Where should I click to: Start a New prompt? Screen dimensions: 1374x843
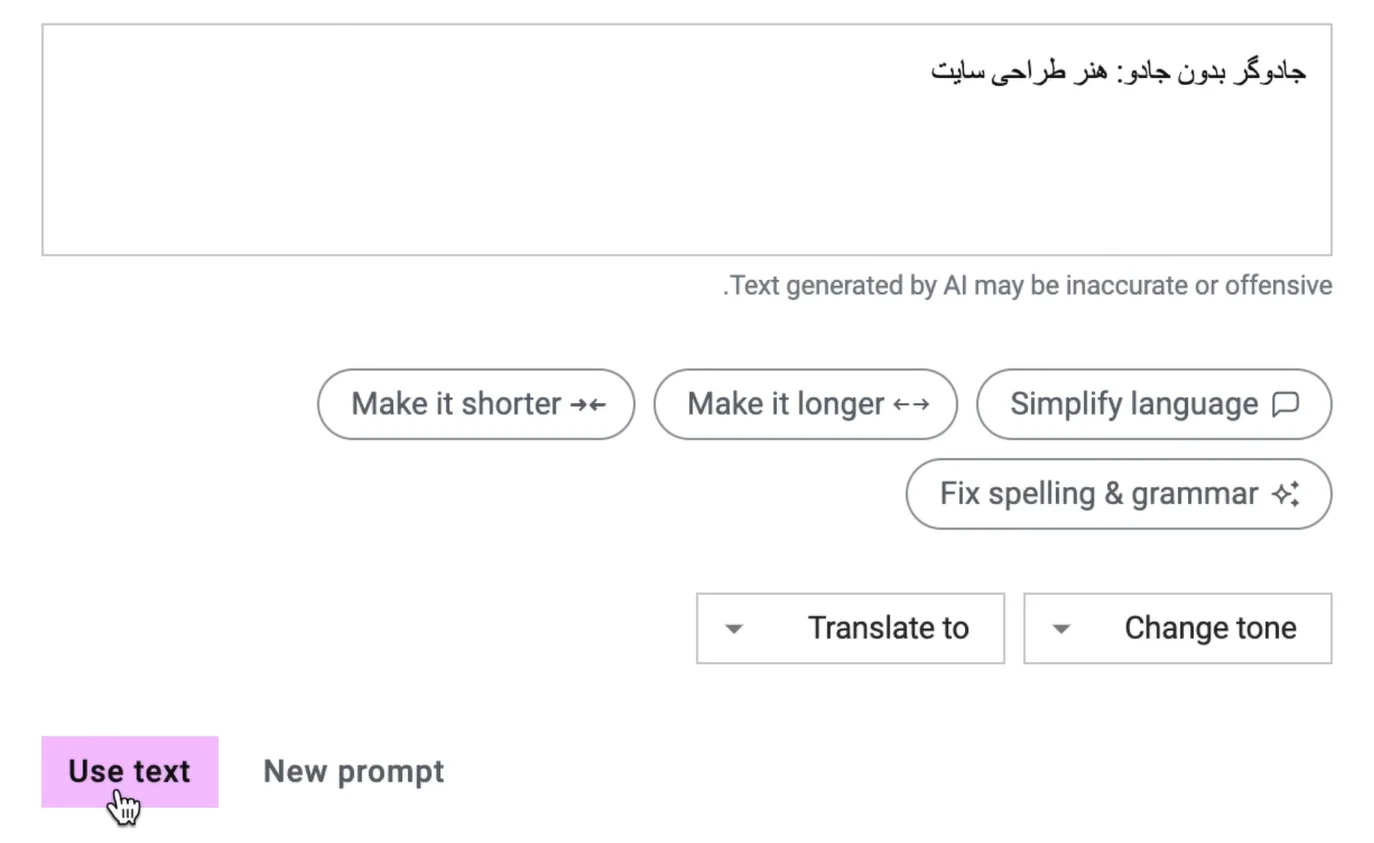coord(352,771)
